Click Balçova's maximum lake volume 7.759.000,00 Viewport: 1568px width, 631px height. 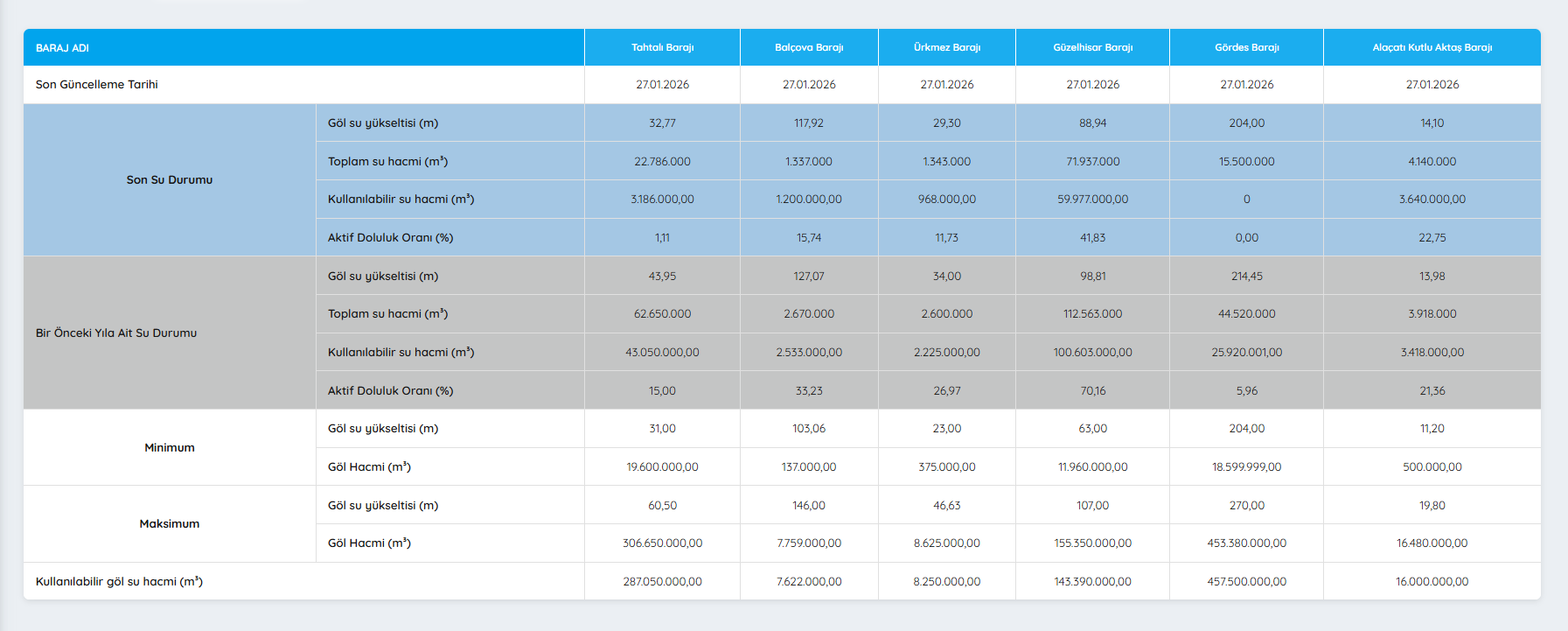pos(809,543)
